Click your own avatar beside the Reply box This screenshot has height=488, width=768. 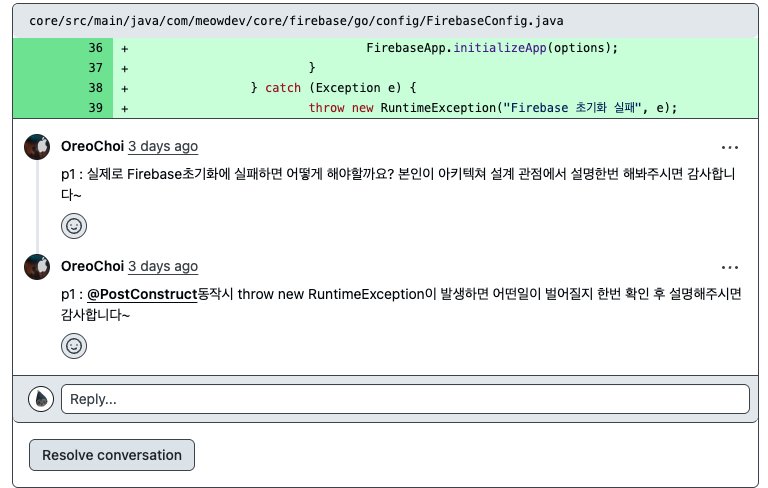pos(41,399)
